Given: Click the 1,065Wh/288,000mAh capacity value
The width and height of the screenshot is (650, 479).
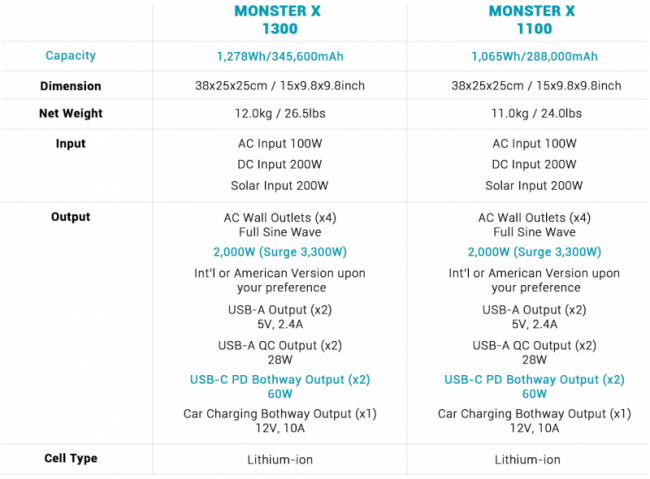Looking at the screenshot, I should tap(534, 57).
